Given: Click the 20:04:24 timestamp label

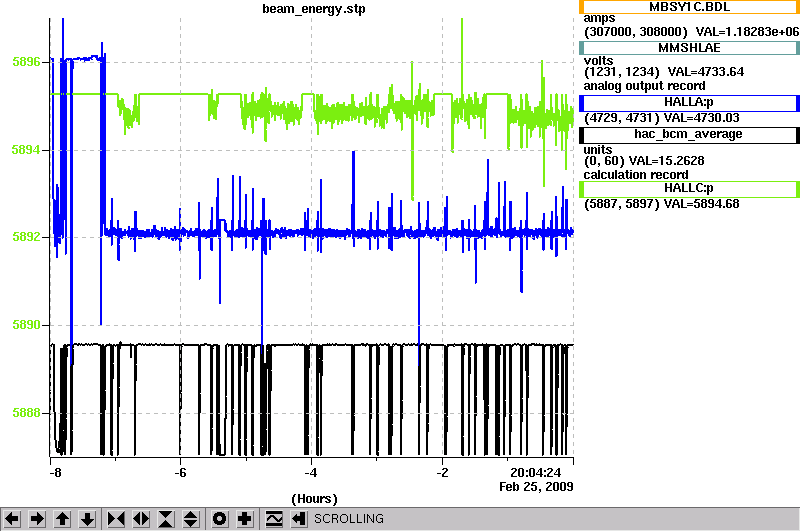Looking at the screenshot, I should (x=535, y=473).
